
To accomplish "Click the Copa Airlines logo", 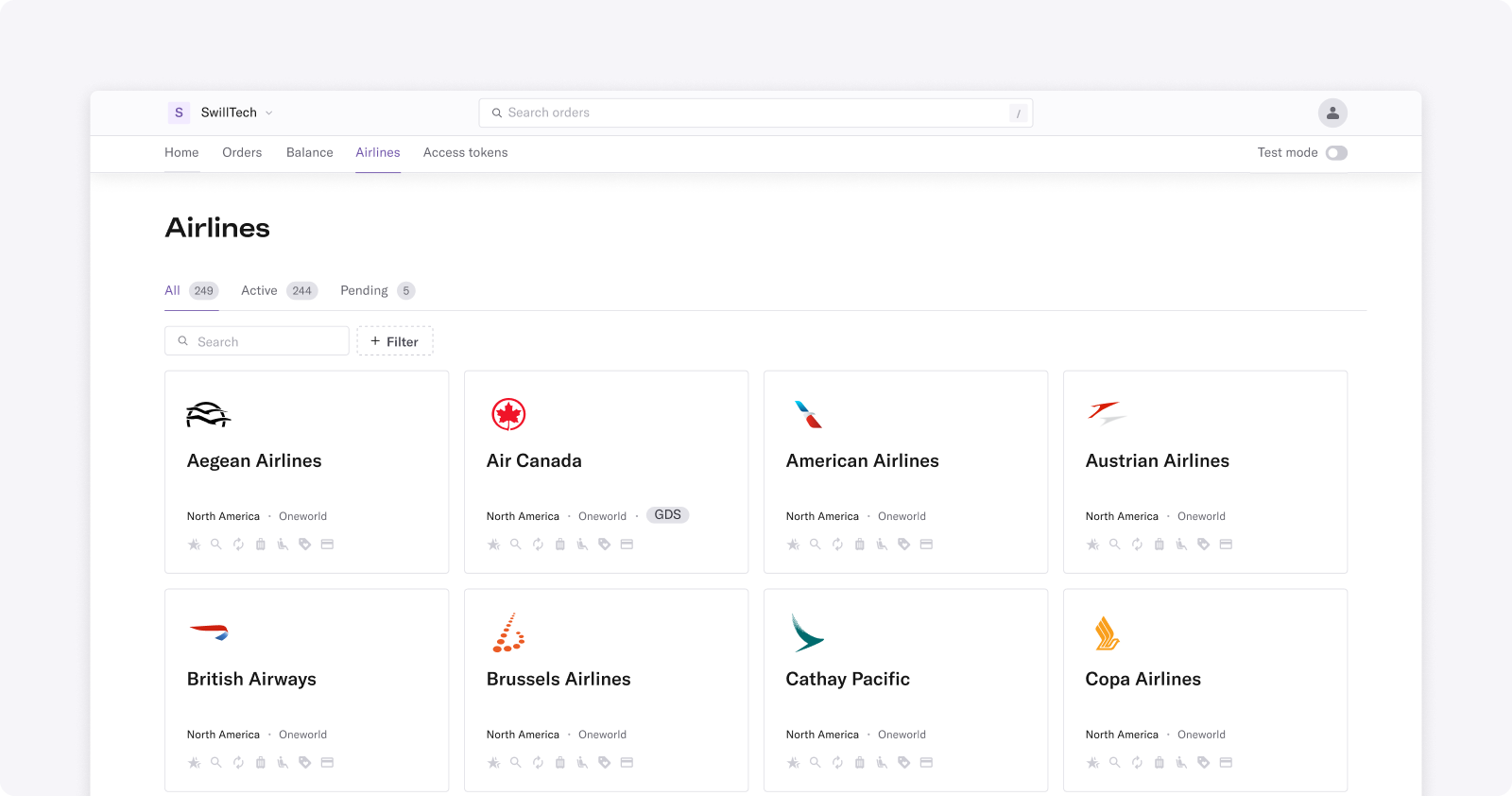I will coord(1107,632).
